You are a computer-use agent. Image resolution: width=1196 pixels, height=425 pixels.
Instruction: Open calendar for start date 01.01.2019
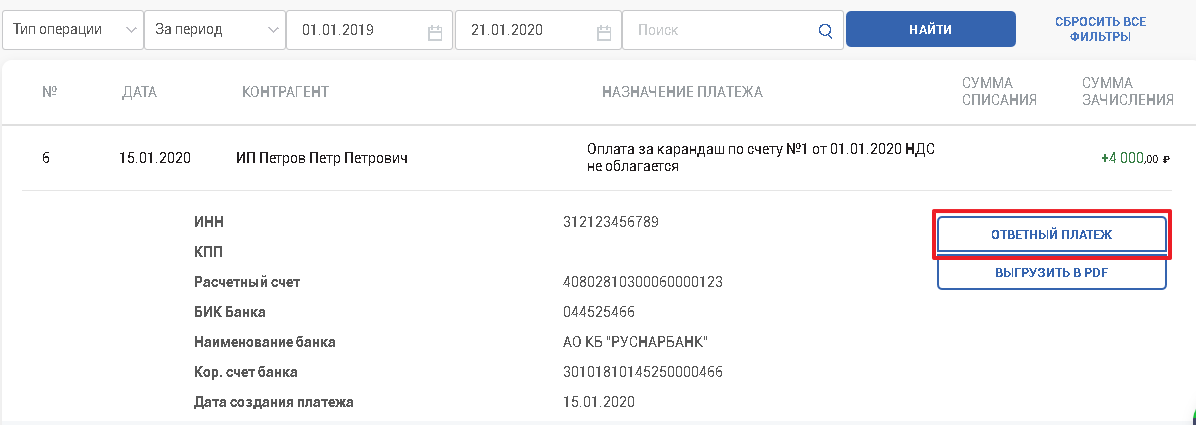coord(436,32)
